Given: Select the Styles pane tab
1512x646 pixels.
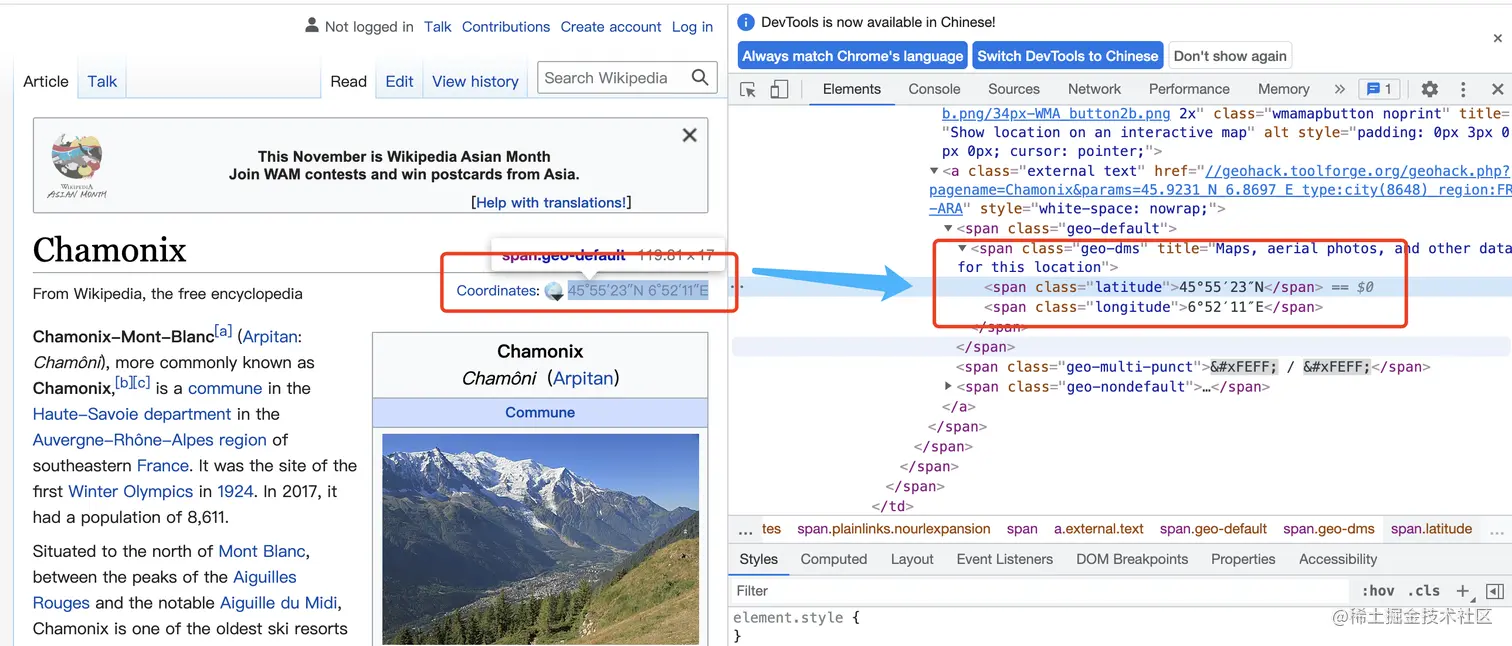Looking at the screenshot, I should click(x=758, y=559).
